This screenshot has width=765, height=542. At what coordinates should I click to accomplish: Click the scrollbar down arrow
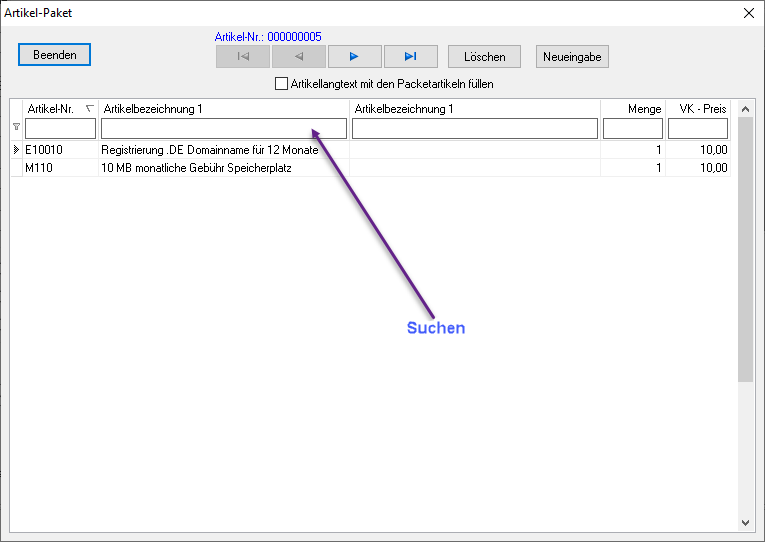[745, 522]
